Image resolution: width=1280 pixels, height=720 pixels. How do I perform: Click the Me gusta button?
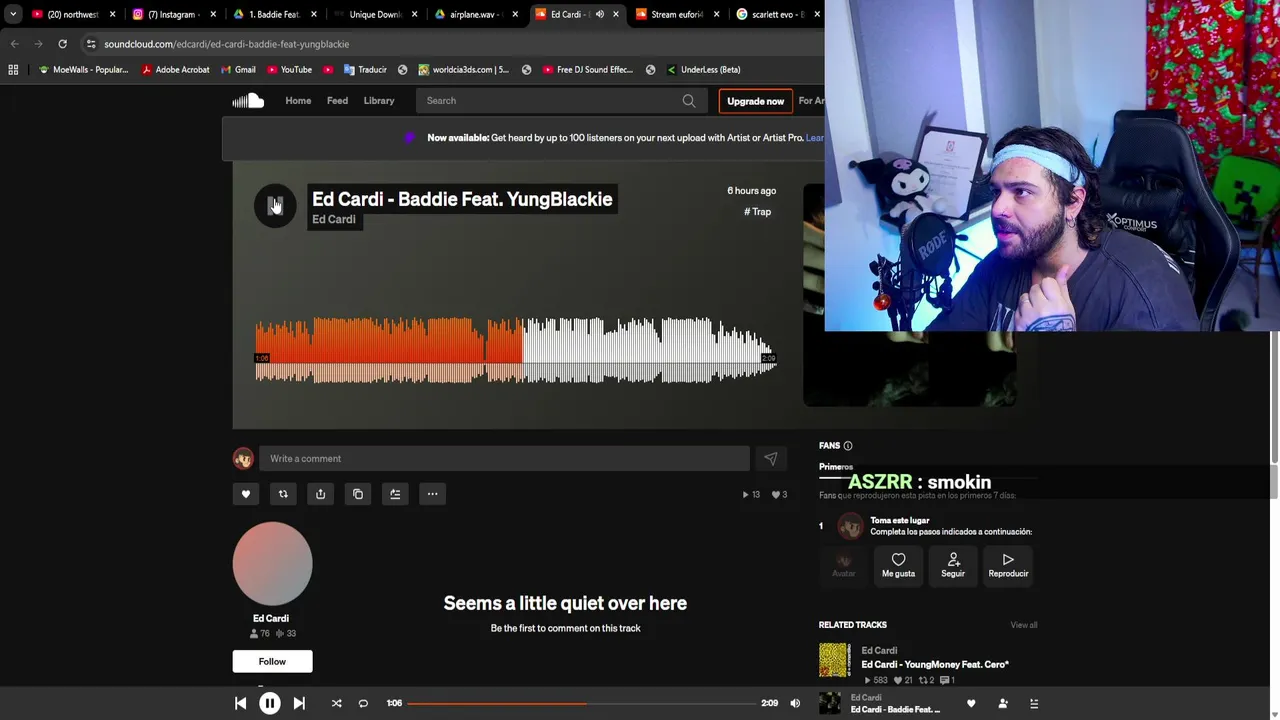[898, 564]
